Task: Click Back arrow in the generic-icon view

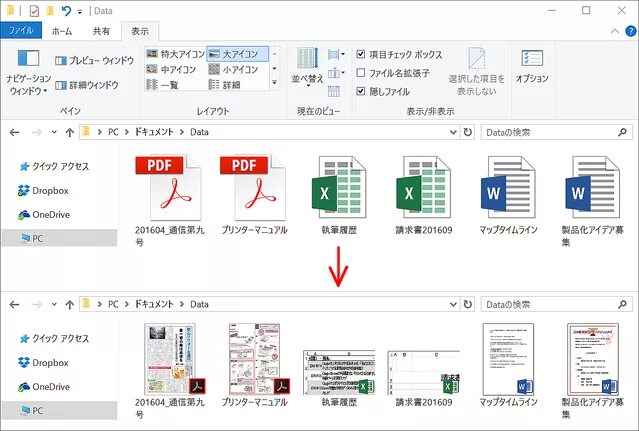Action: (x=14, y=132)
